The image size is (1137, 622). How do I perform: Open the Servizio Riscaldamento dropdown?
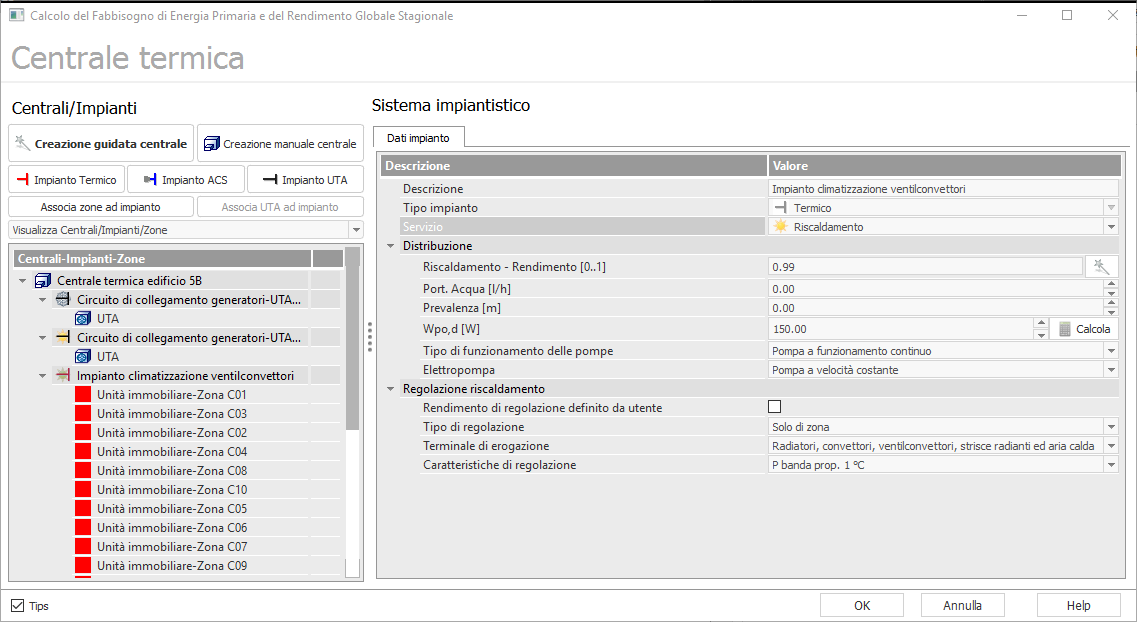pyautogui.click(x=1111, y=227)
